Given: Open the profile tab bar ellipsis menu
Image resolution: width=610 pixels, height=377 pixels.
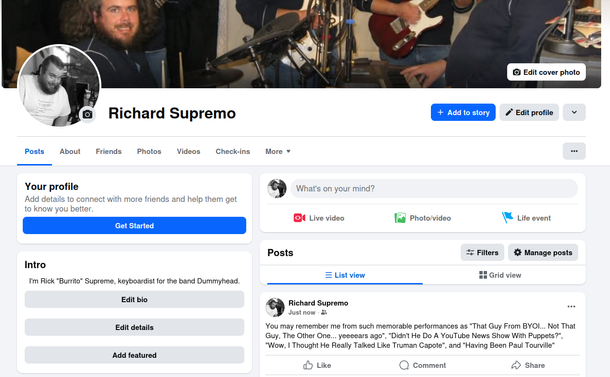Looking at the screenshot, I should [574, 151].
